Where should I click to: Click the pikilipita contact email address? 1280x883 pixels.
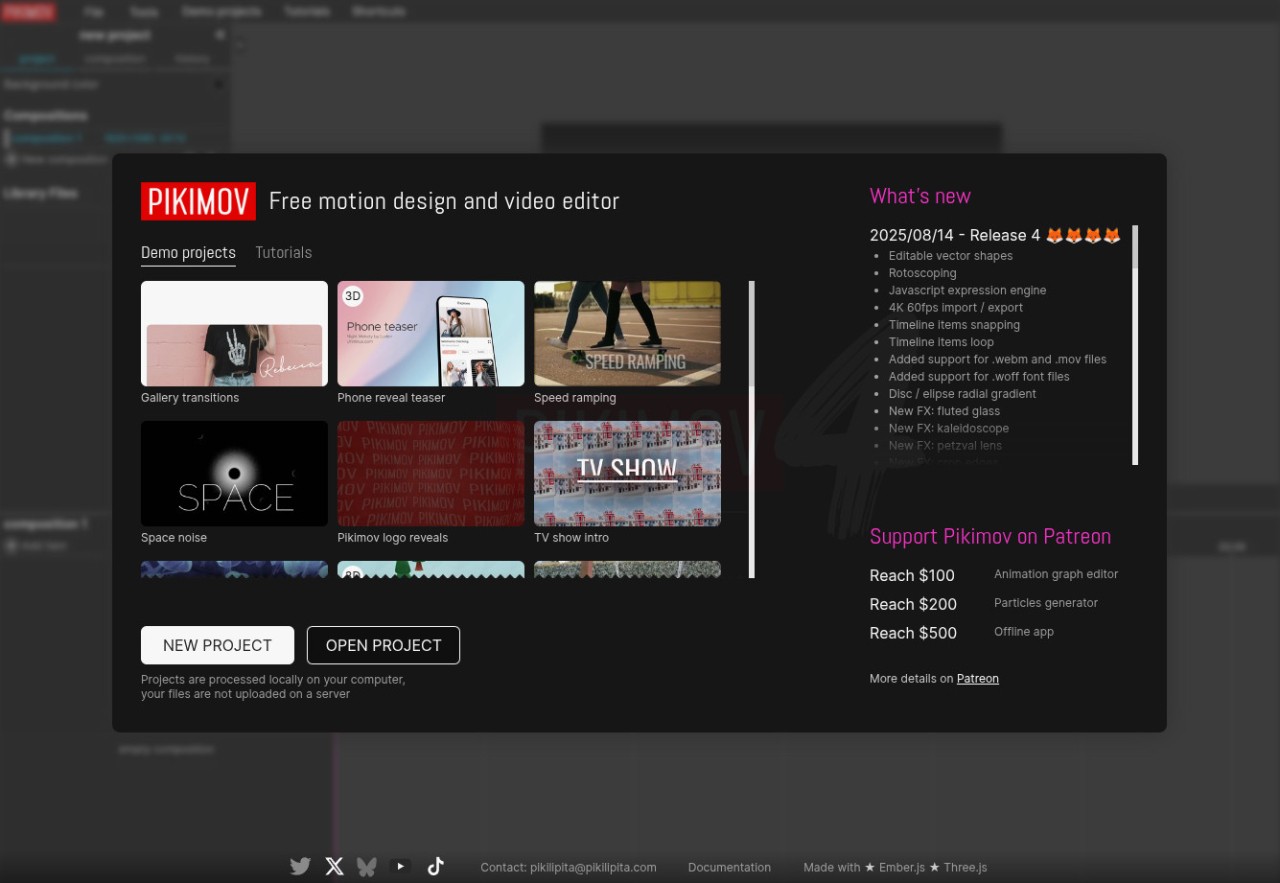tap(593, 867)
